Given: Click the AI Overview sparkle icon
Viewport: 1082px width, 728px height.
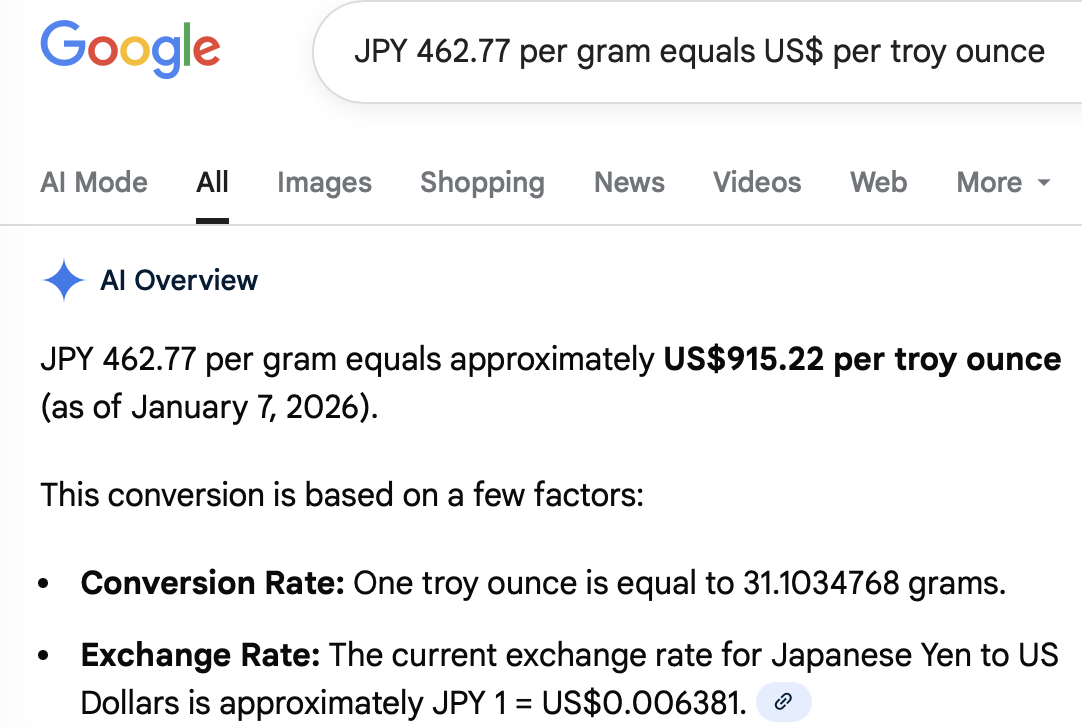Looking at the screenshot, I should coord(64,281).
